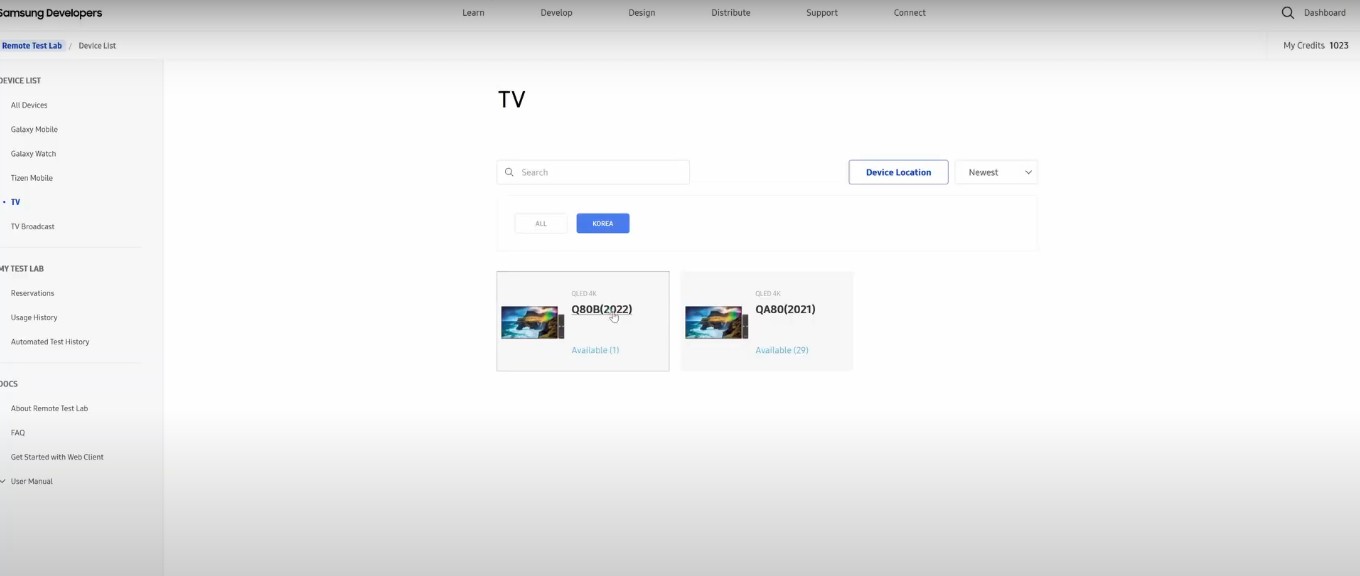Go to the Dashboard link
1360x576 pixels.
pyautogui.click(x=1325, y=13)
